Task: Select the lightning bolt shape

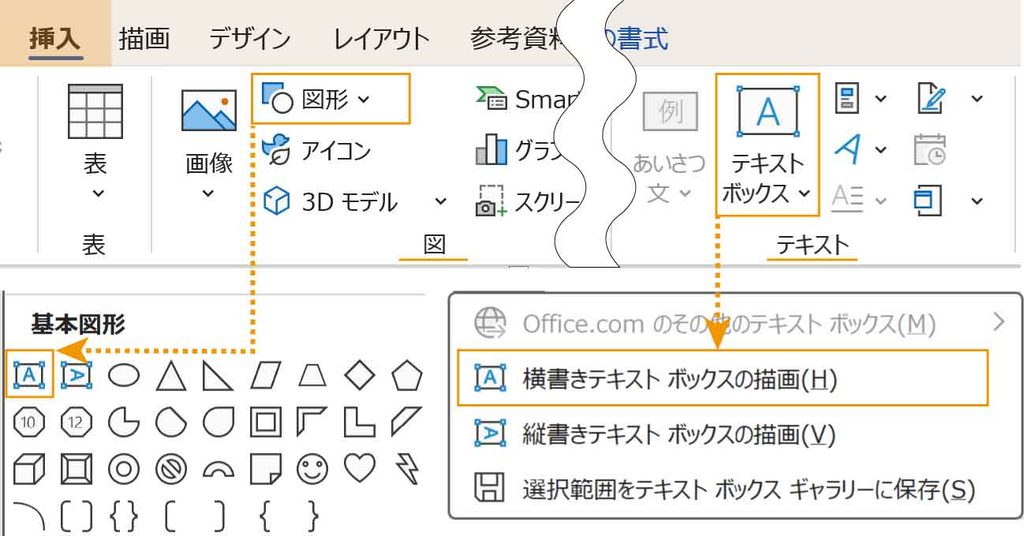Action: click(407, 469)
